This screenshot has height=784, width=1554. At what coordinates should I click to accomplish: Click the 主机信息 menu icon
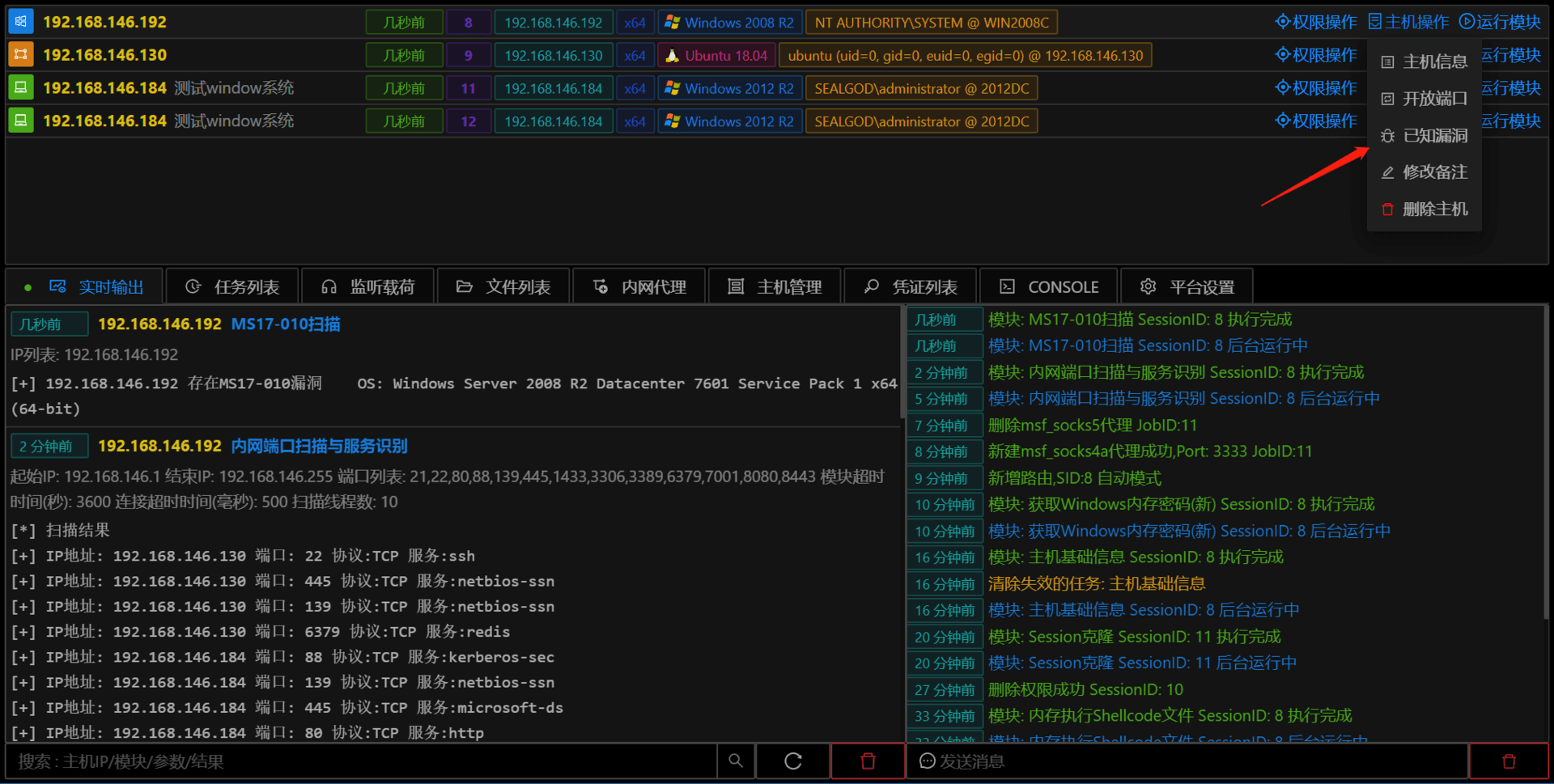coord(1387,62)
